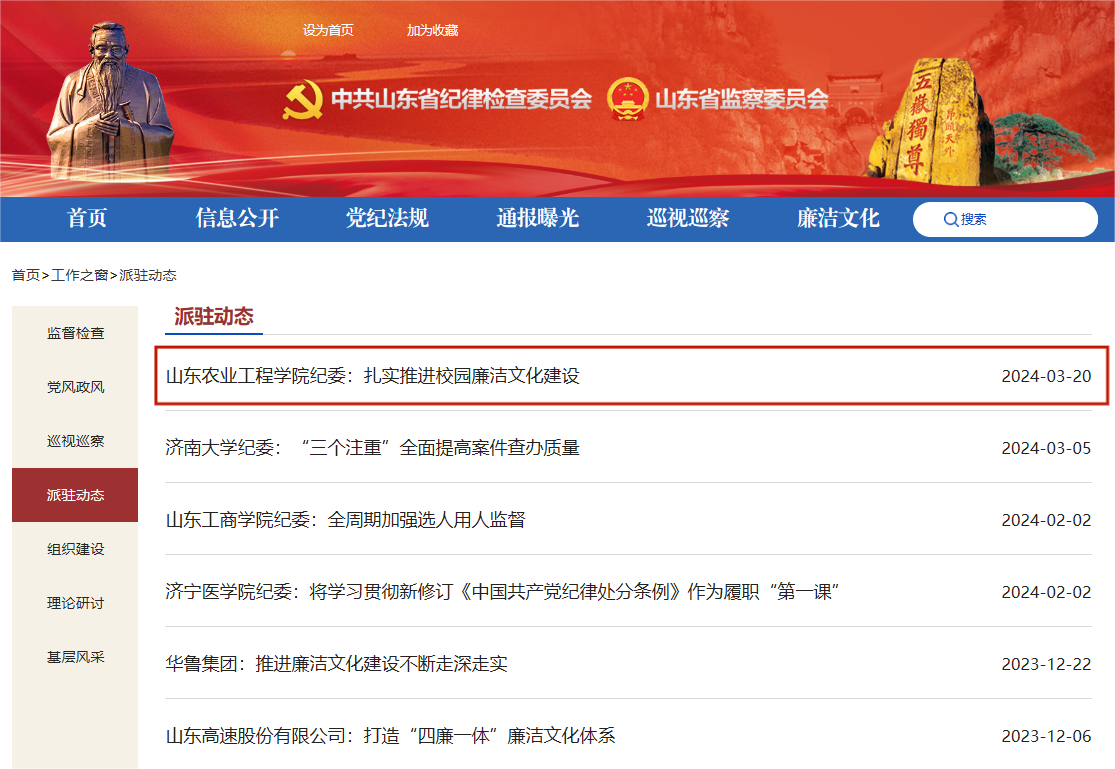Select 监督检查 in the left sidebar
Screen dimensions: 1115x769
click(75, 333)
